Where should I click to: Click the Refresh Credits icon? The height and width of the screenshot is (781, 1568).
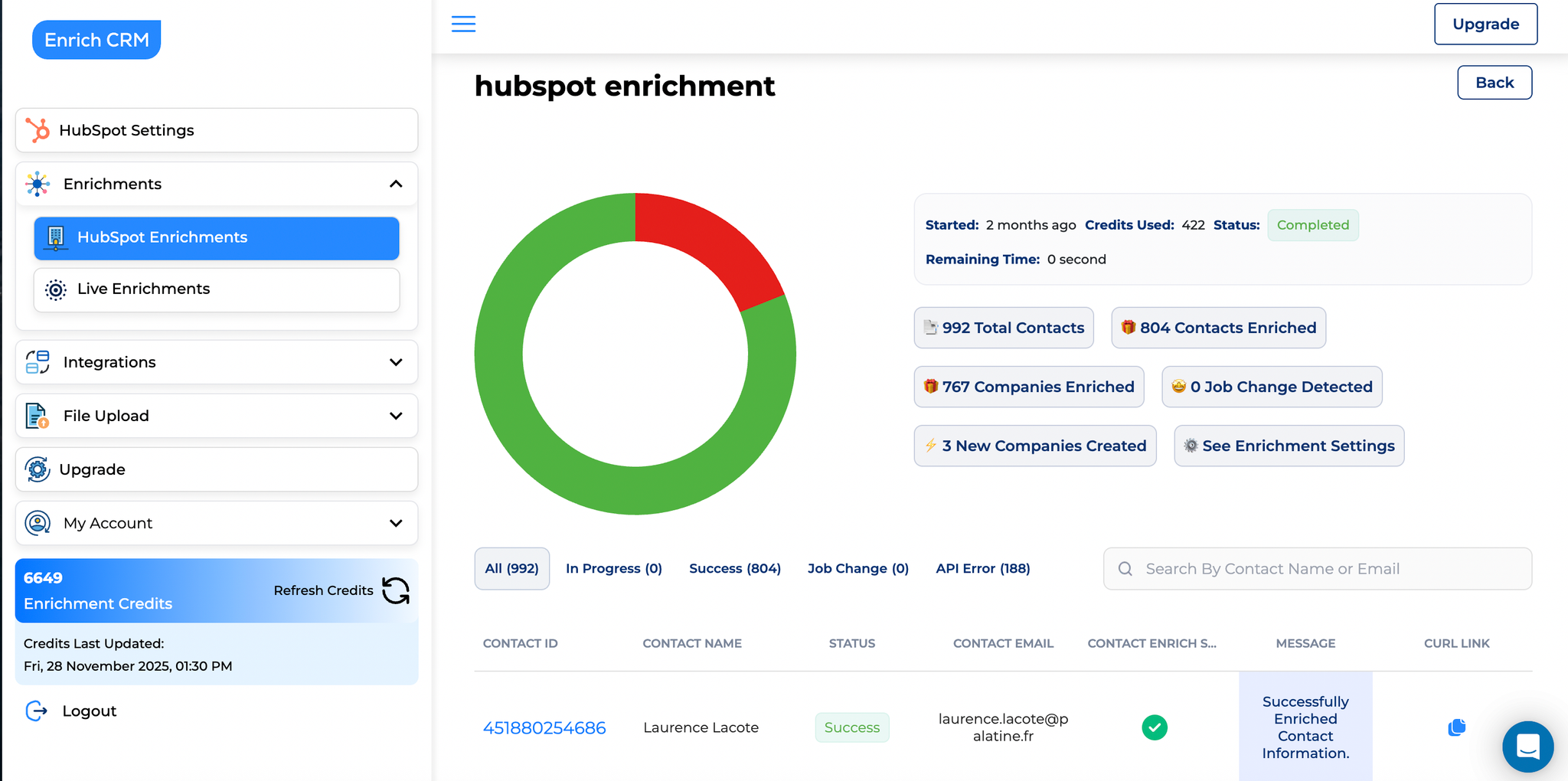[x=396, y=590]
